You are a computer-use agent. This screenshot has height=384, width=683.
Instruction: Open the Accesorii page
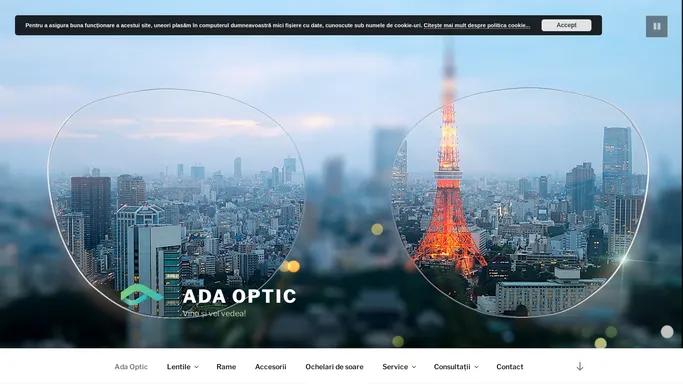(270, 367)
